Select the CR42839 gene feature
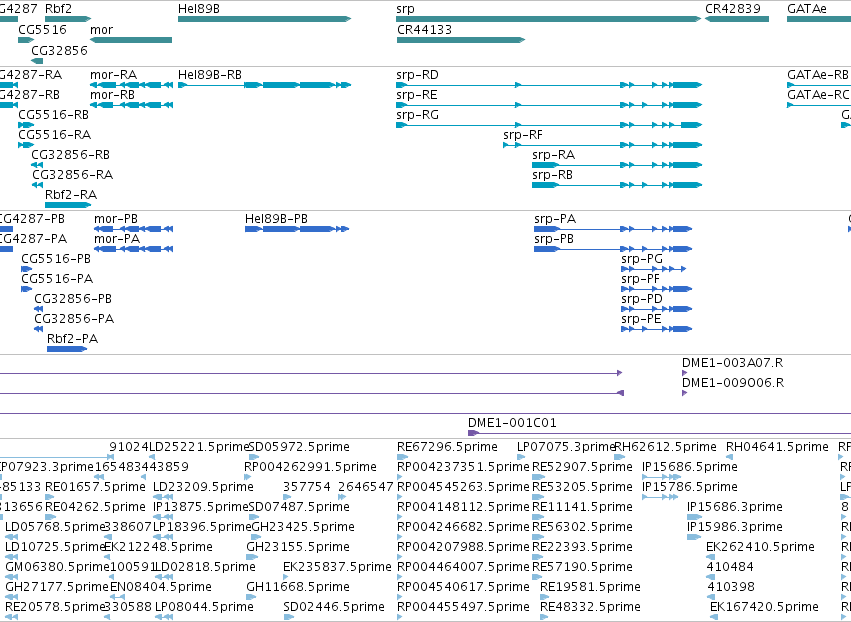The width and height of the screenshot is (851, 622). [x=736, y=19]
